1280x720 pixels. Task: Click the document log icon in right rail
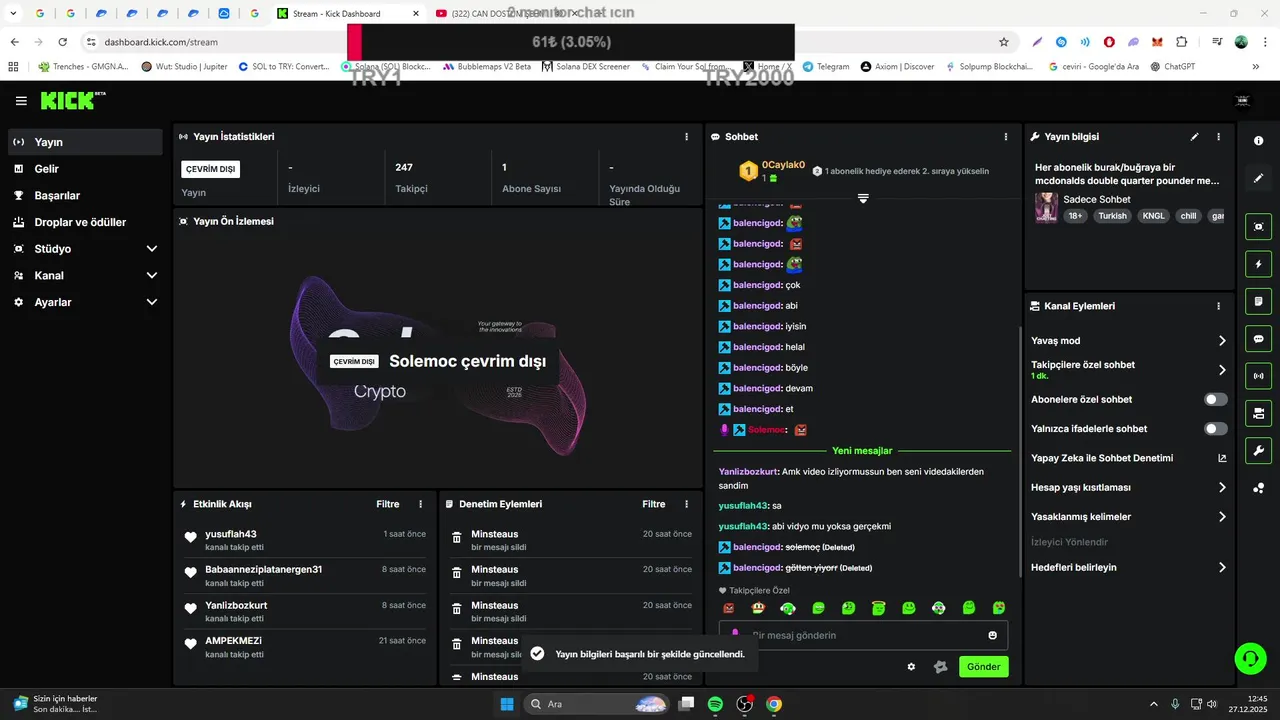tap(1258, 301)
